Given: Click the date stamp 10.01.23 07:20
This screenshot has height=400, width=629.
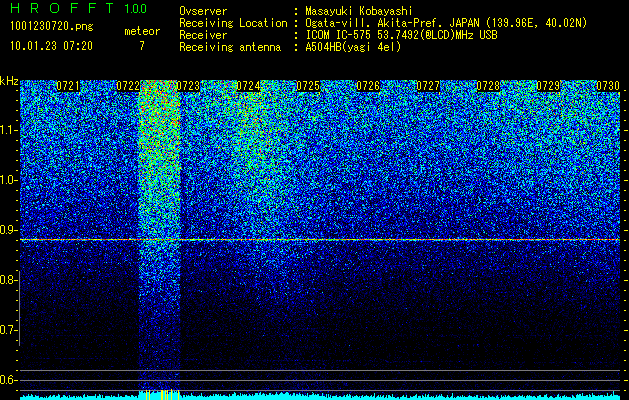Looking at the screenshot, I should click(x=51, y=46).
